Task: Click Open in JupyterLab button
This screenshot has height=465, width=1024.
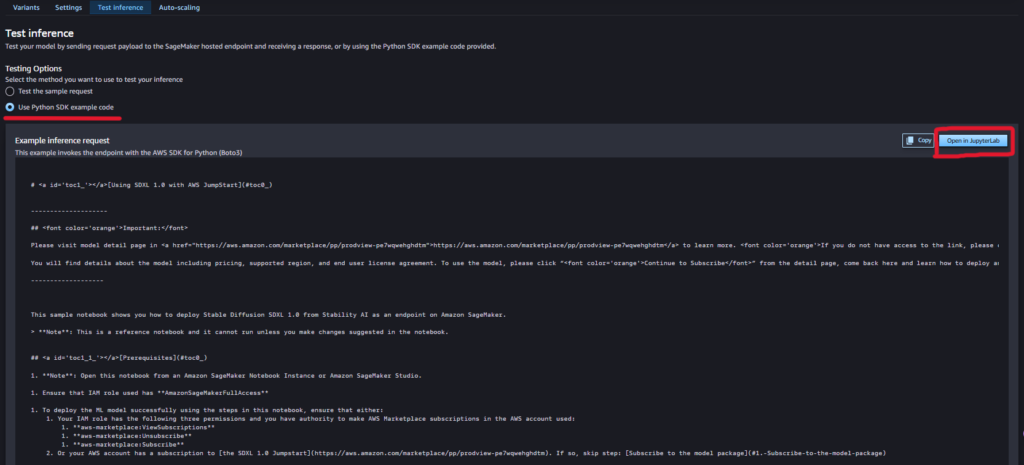Action: pyautogui.click(x=973, y=140)
